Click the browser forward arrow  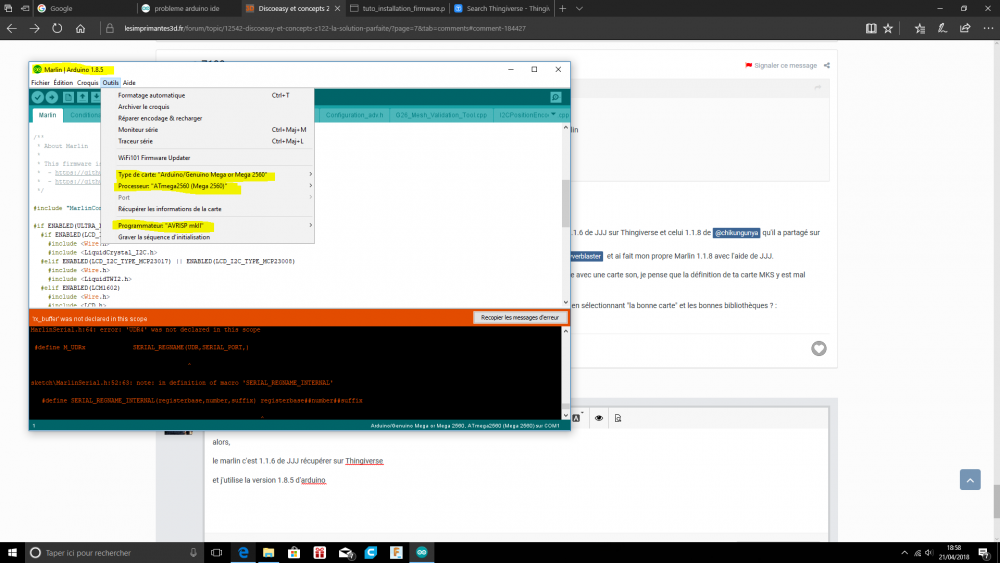(x=34, y=28)
